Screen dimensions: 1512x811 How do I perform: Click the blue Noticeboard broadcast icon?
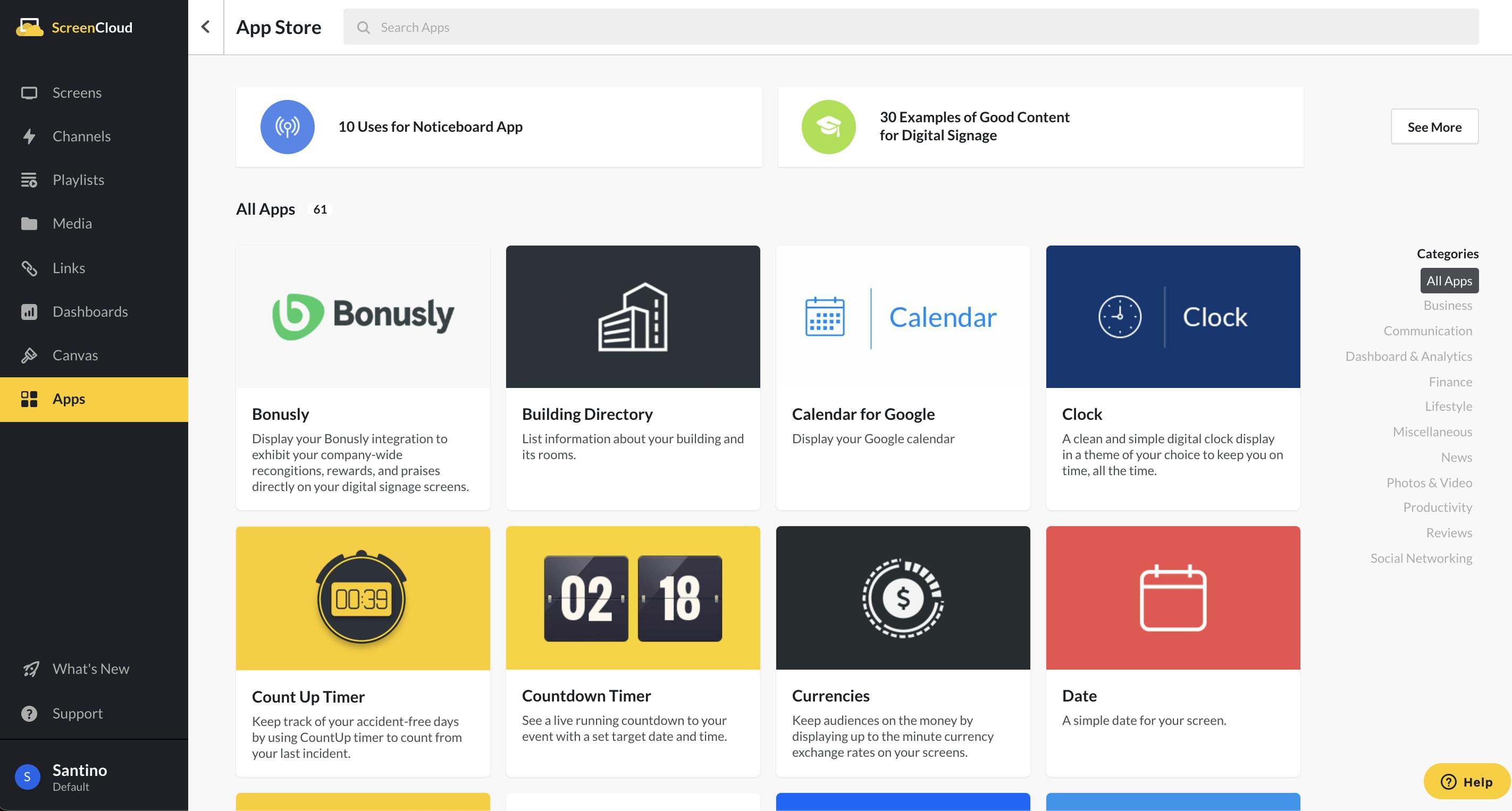[x=288, y=127]
